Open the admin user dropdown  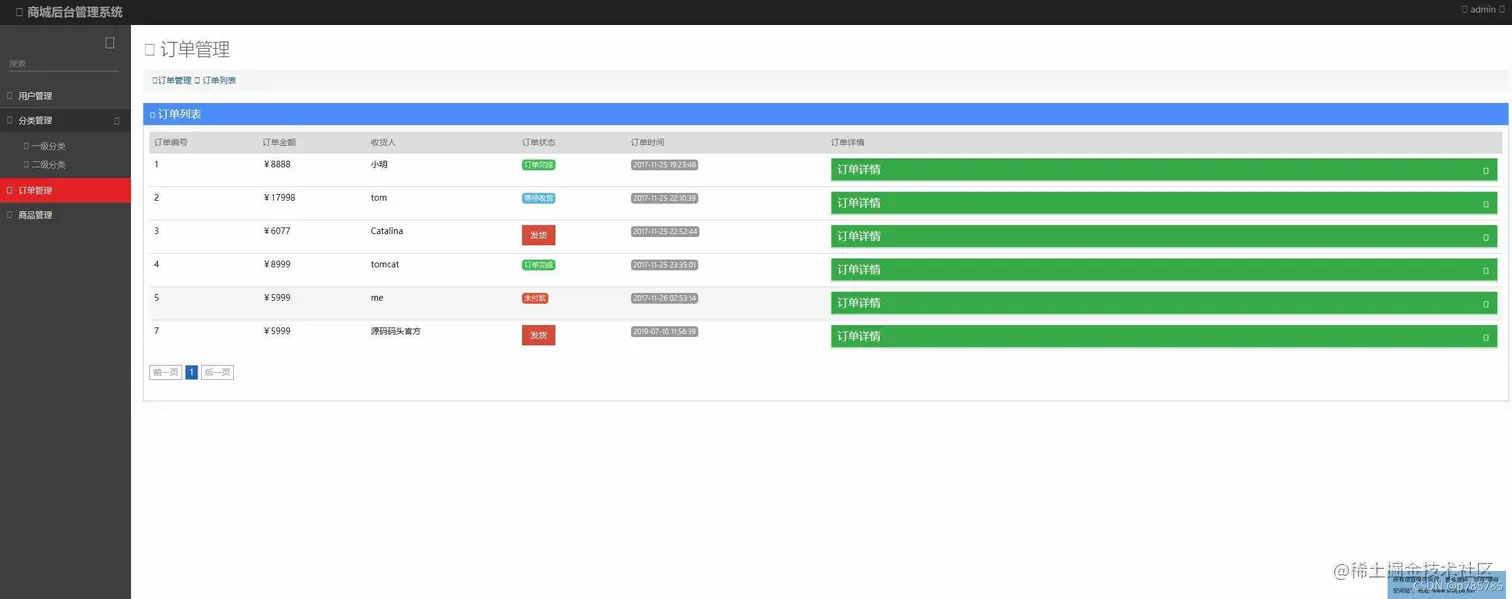[x=1483, y=10]
